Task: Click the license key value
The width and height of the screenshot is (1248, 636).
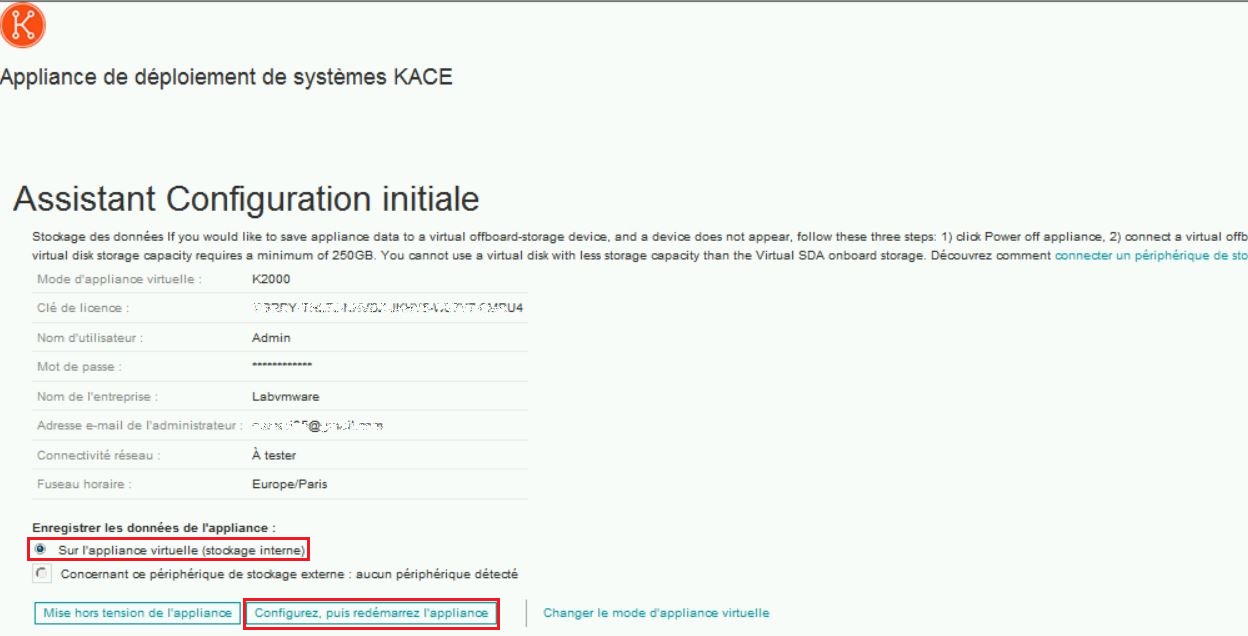Action: (x=388, y=308)
